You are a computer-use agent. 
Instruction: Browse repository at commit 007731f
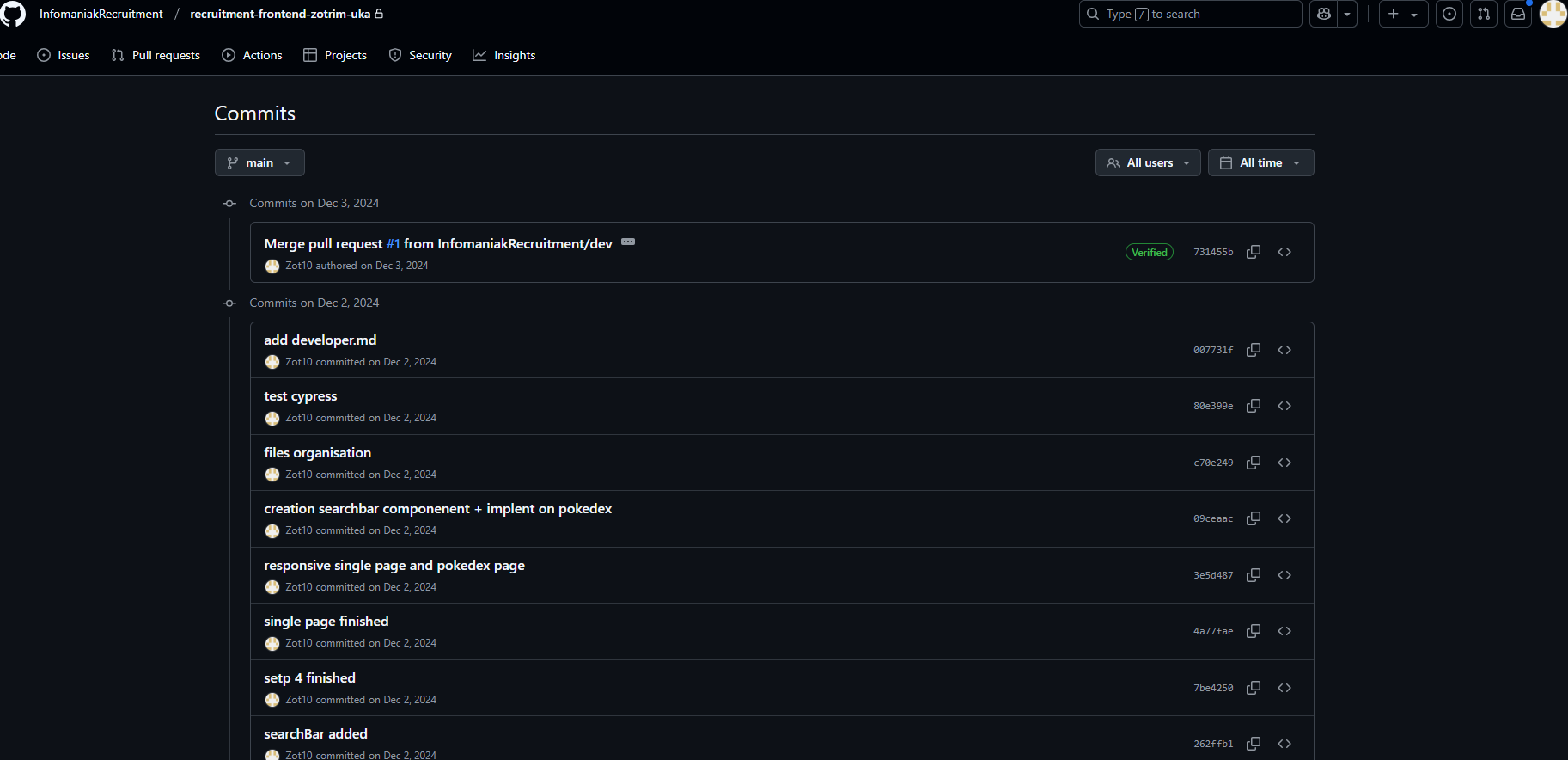(1284, 350)
